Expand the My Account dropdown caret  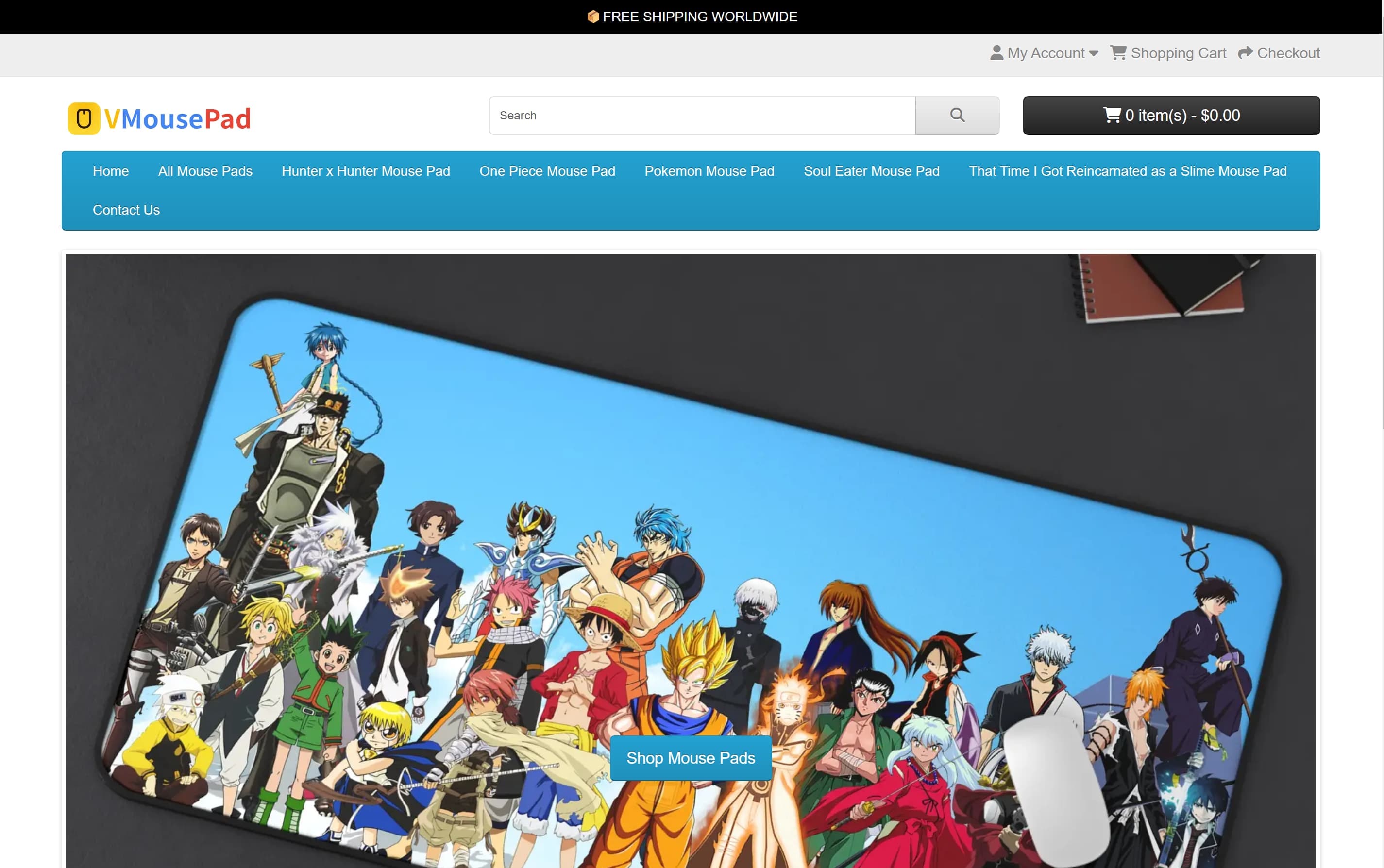click(1094, 53)
